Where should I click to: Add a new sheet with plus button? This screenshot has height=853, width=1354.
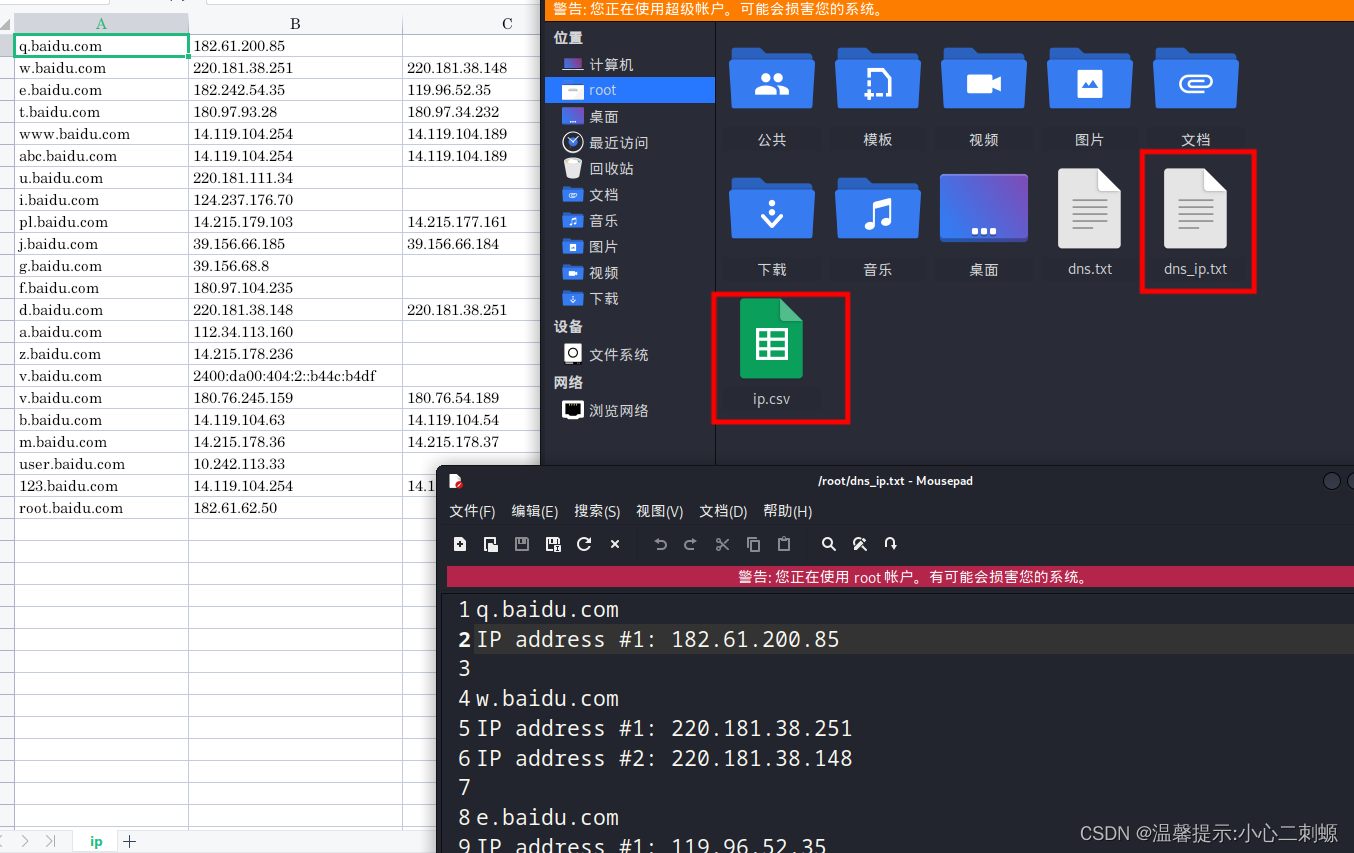click(x=129, y=842)
